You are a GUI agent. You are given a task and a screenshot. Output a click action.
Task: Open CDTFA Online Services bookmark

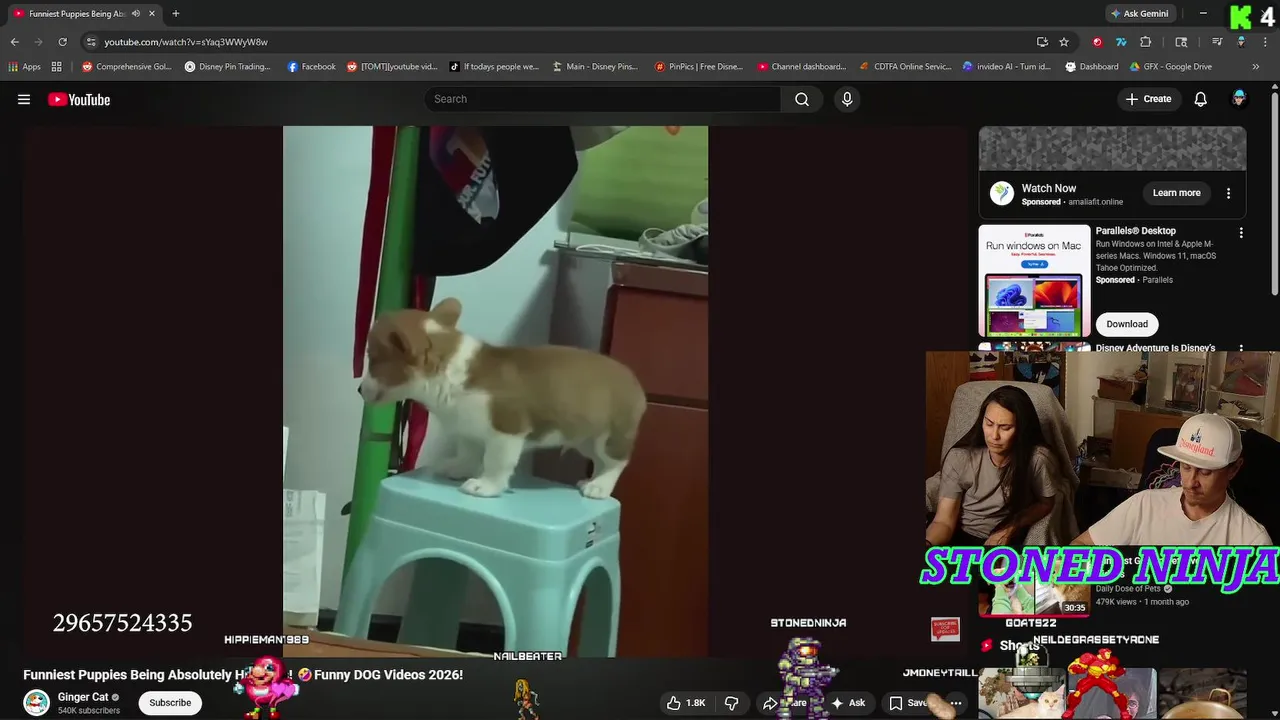click(905, 67)
